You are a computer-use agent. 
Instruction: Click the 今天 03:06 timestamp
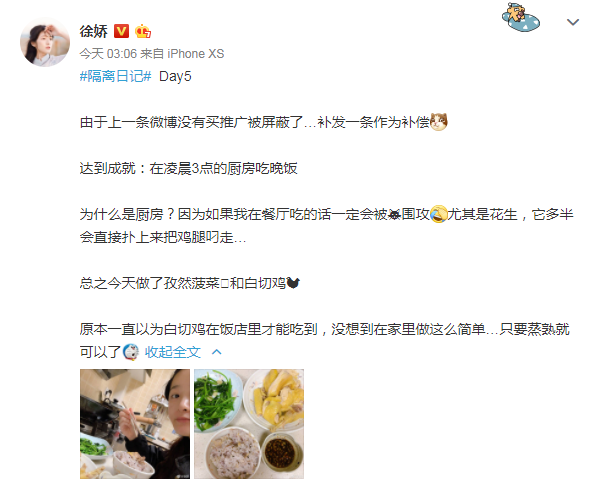tap(108, 54)
